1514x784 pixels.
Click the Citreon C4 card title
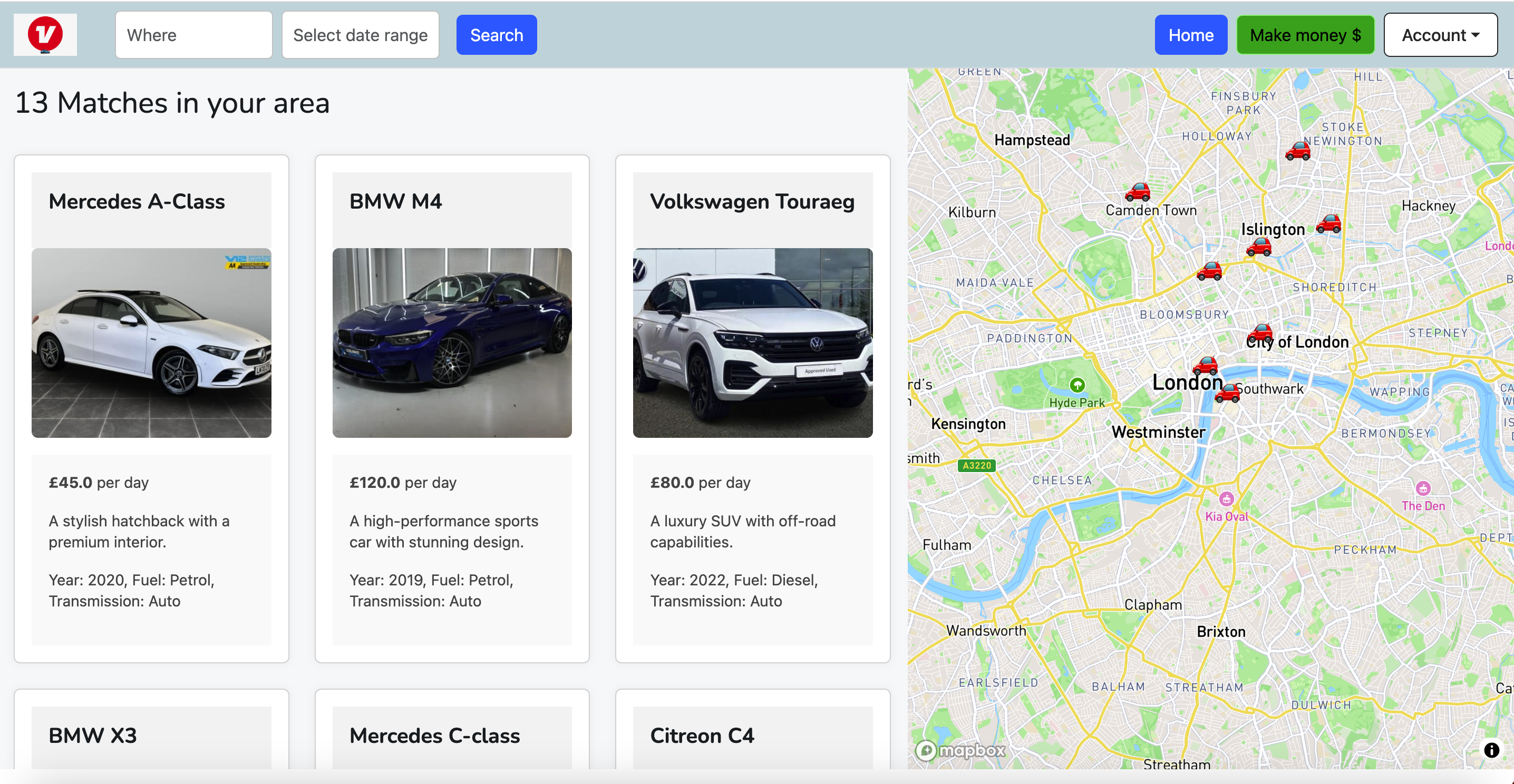pyautogui.click(x=702, y=735)
